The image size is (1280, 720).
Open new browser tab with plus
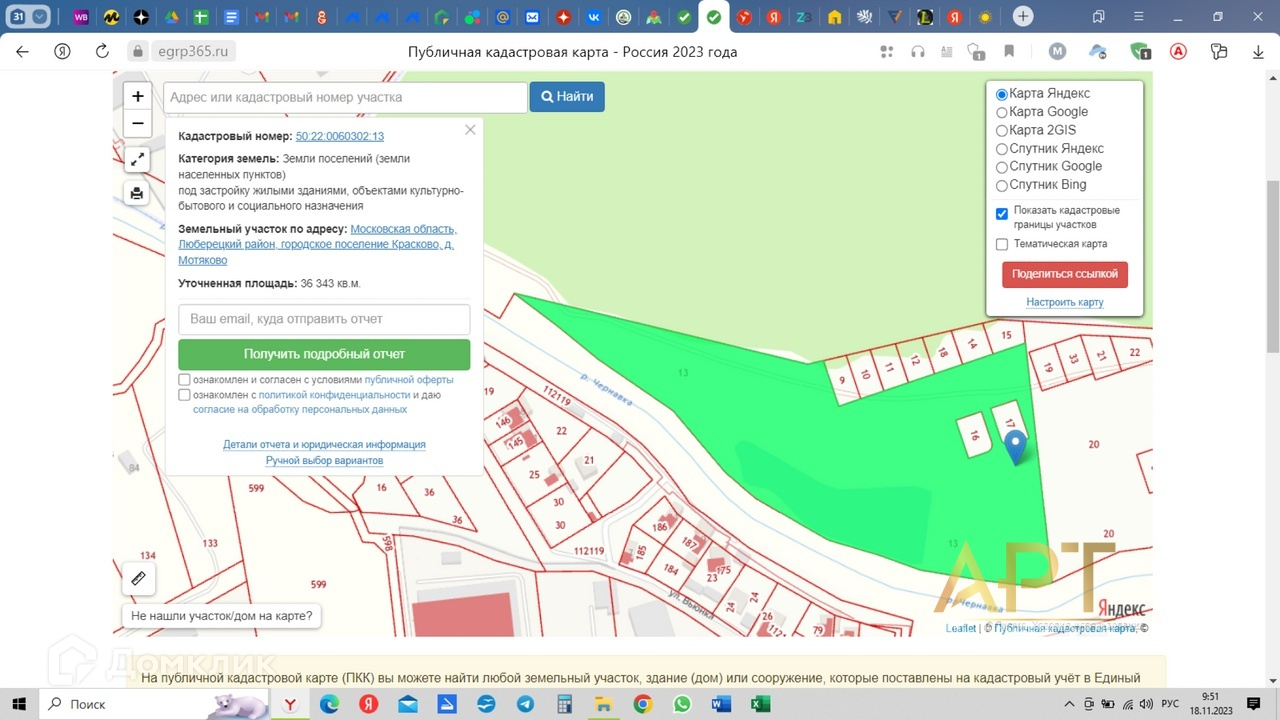click(1022, 17)
